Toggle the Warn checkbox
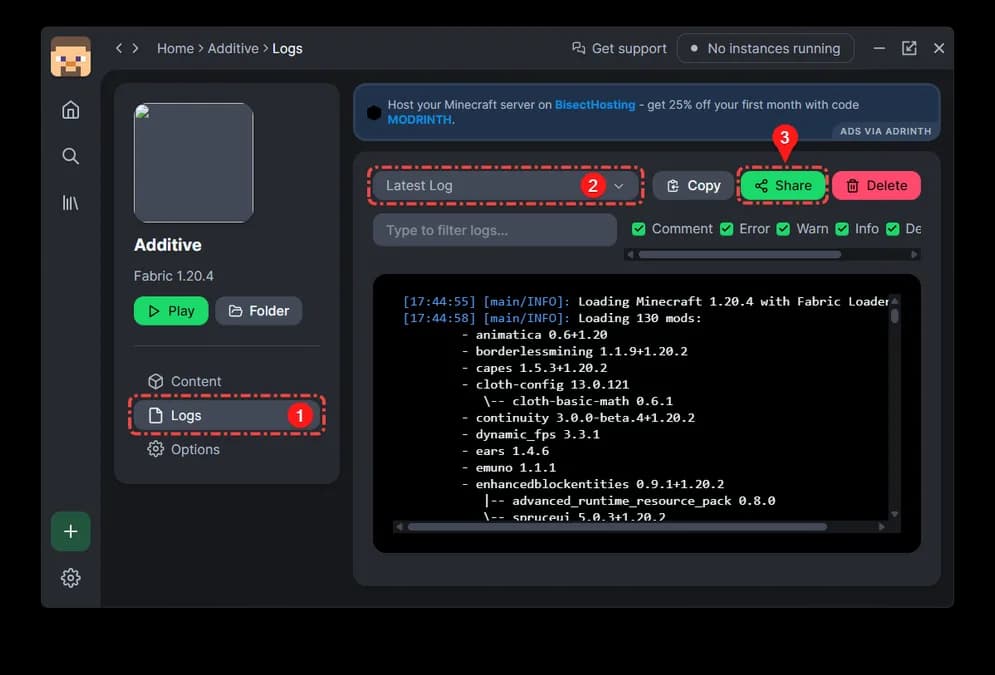995x675 pixels. (x=784, y=229)
